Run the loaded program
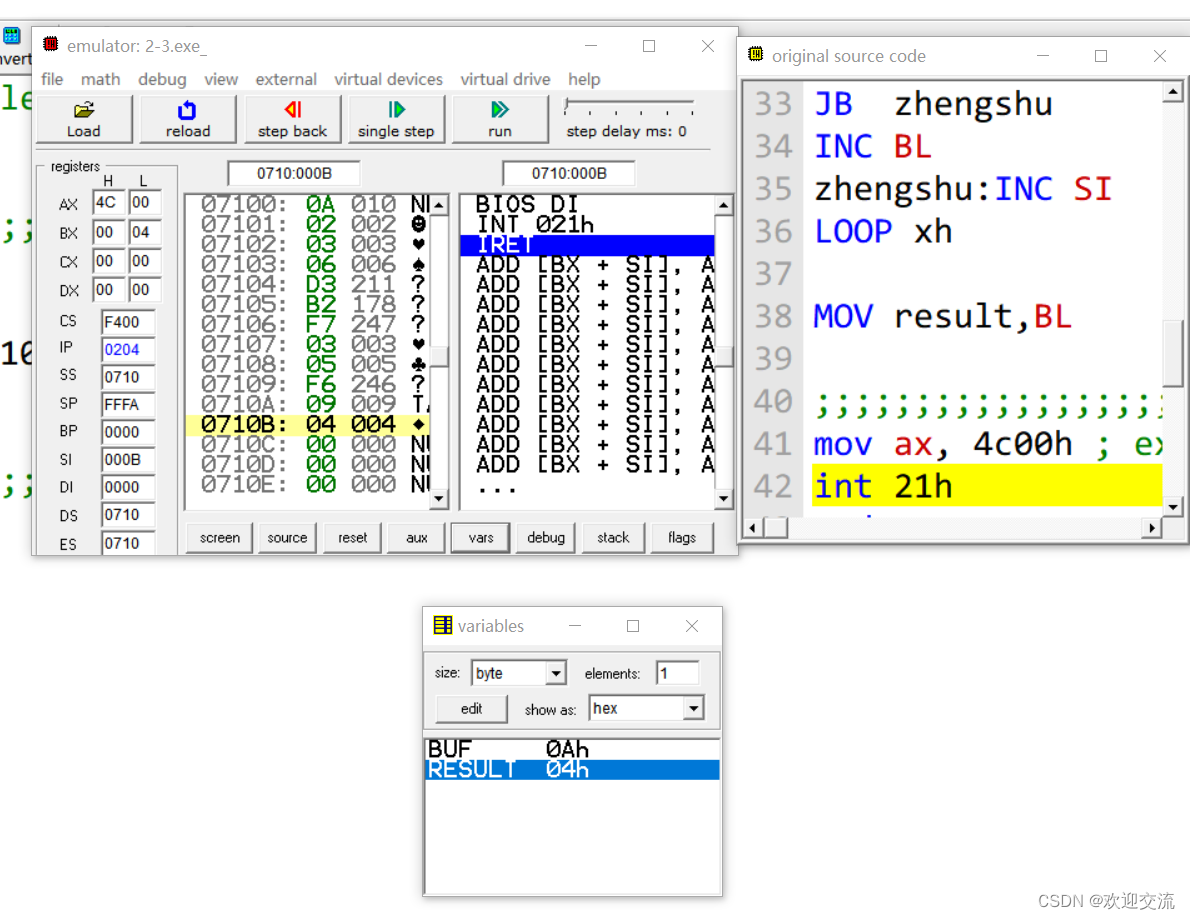This screenshot has width=1190, height=919. (500, 120)
